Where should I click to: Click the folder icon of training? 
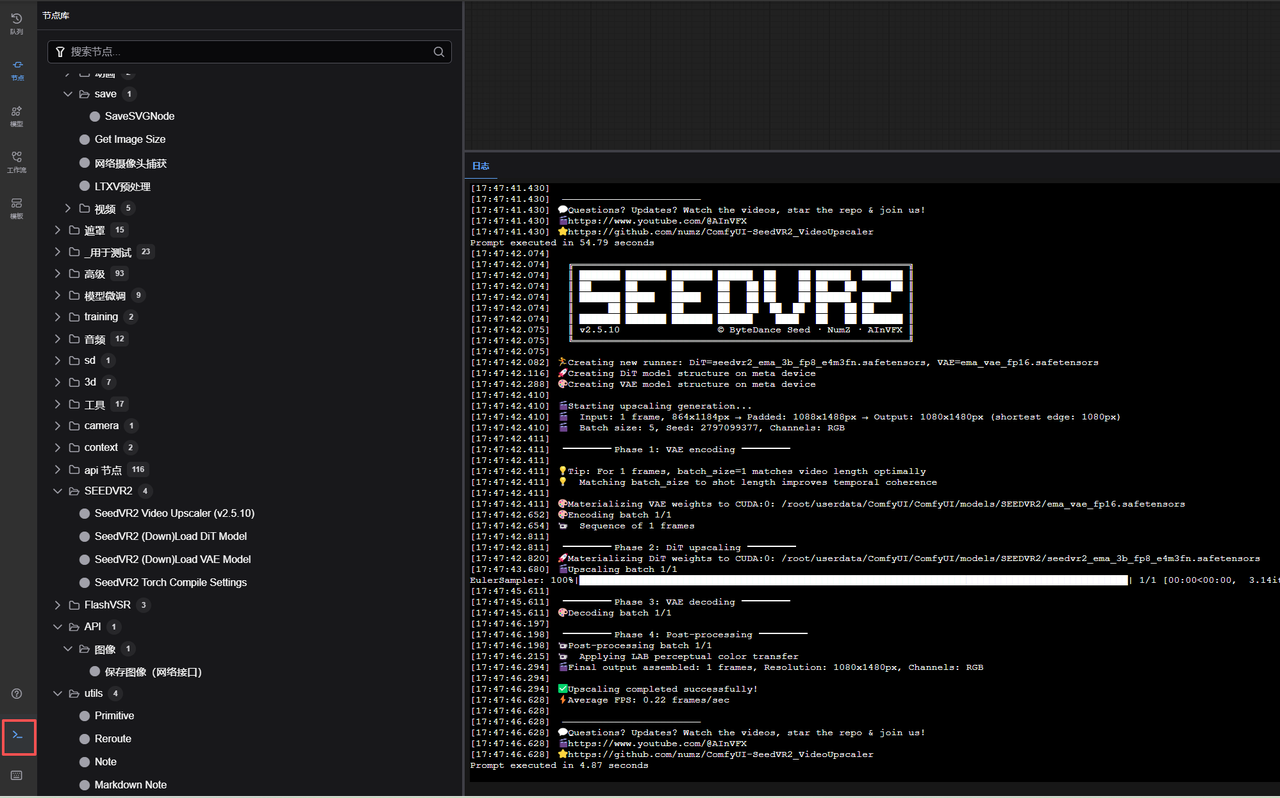click(75, 317)
